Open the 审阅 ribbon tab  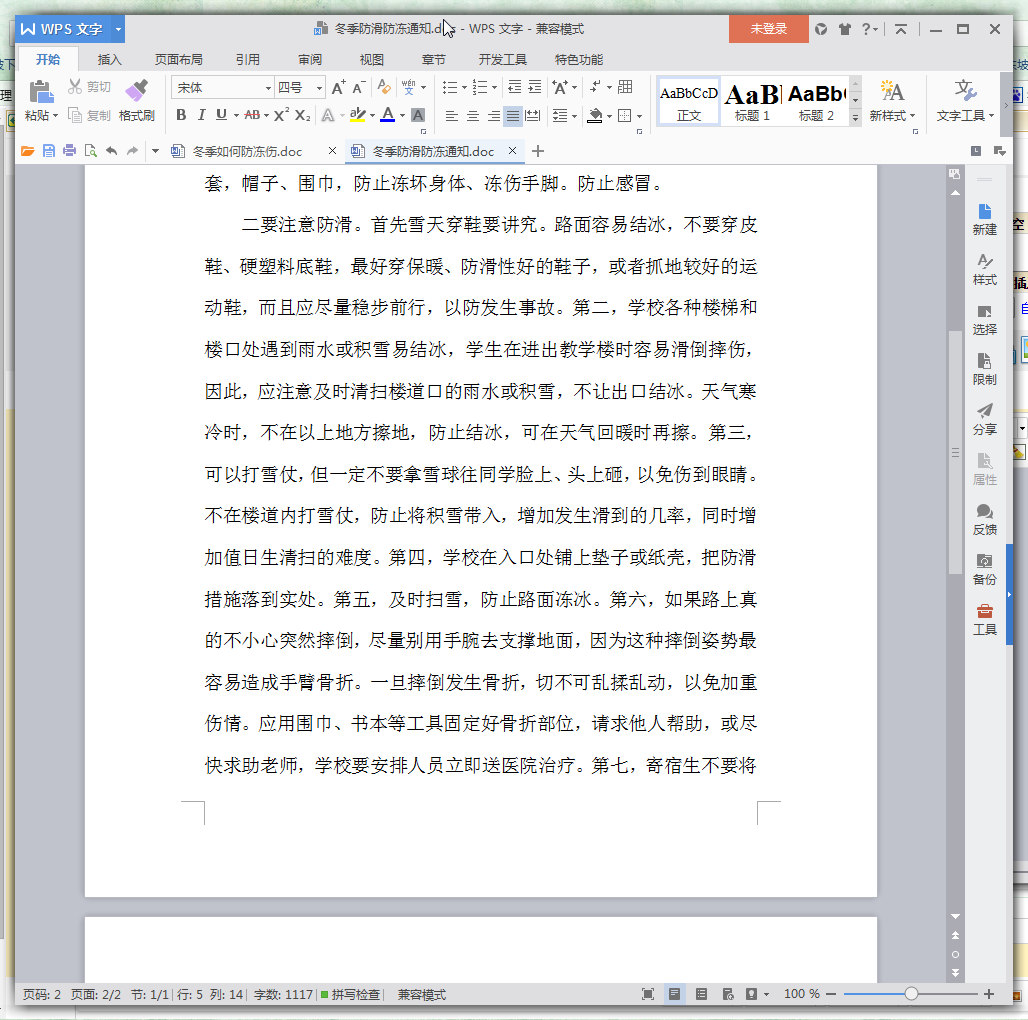(x=310, y=60)
